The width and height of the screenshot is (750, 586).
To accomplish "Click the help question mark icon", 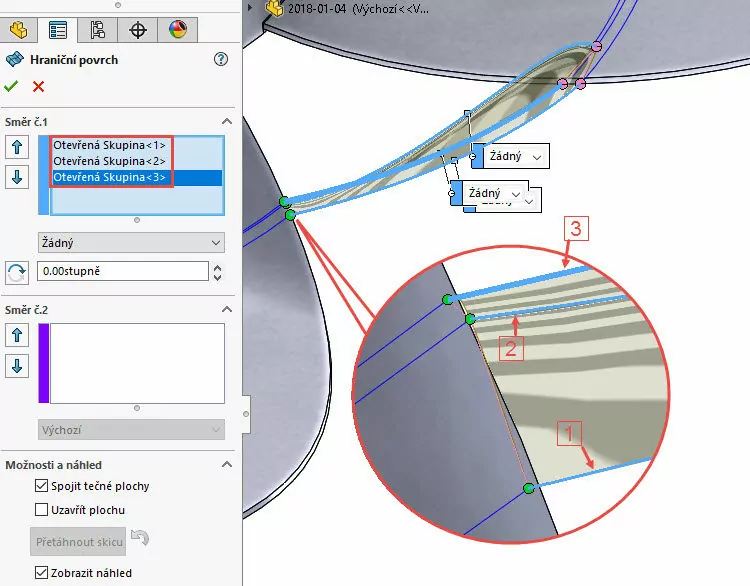I will click(221, 59).
